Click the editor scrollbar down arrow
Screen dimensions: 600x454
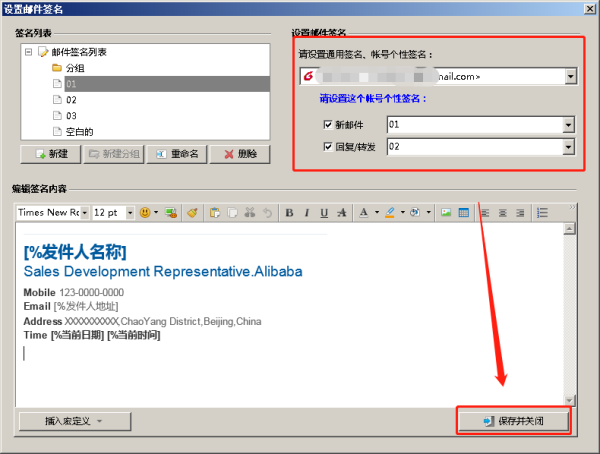[x=569, y=400]
